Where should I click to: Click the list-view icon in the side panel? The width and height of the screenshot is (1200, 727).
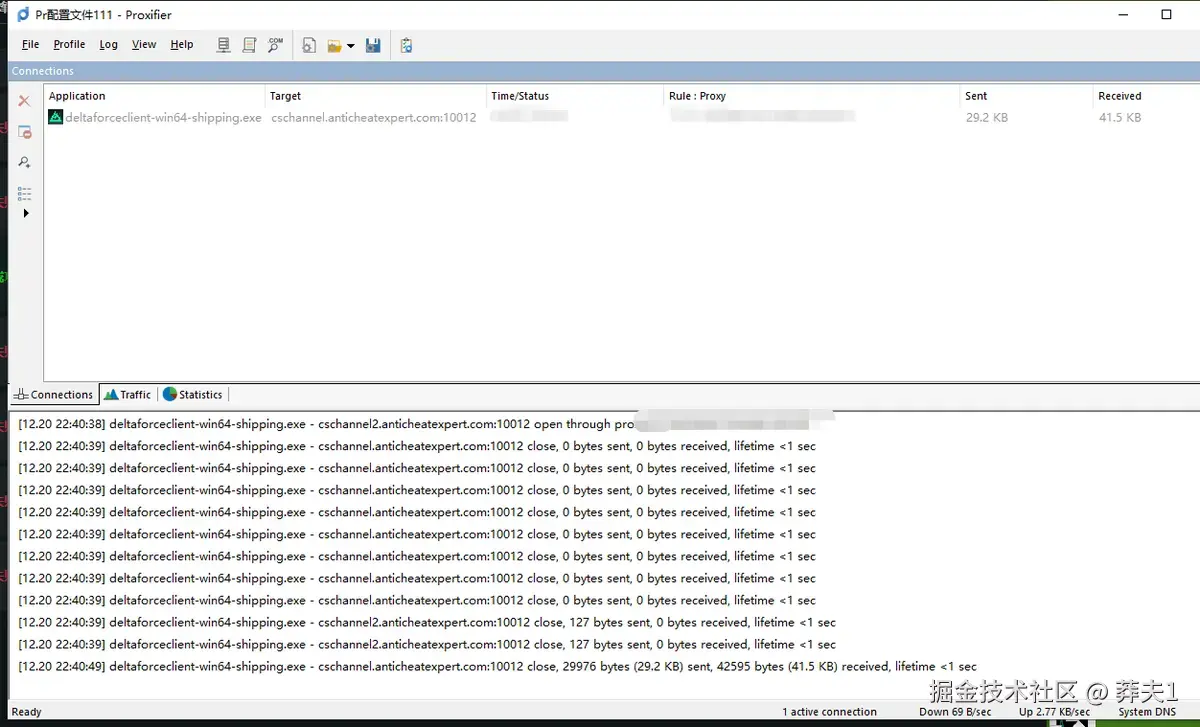[x=25, y=193]
